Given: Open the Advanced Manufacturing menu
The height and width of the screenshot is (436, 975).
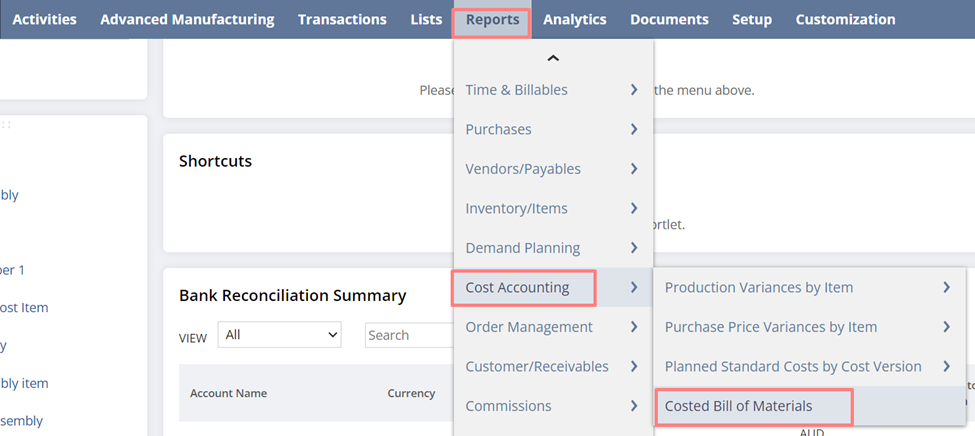Looking at the screenshot, I should click(x=187, y=19).
